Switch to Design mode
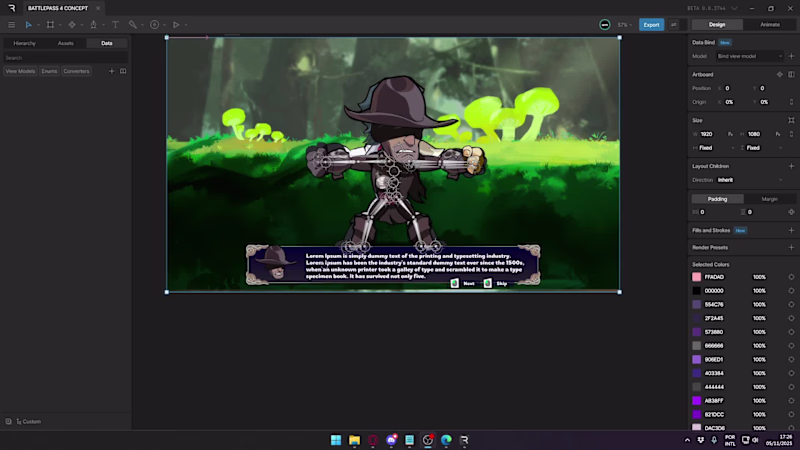 pos(717,24)
